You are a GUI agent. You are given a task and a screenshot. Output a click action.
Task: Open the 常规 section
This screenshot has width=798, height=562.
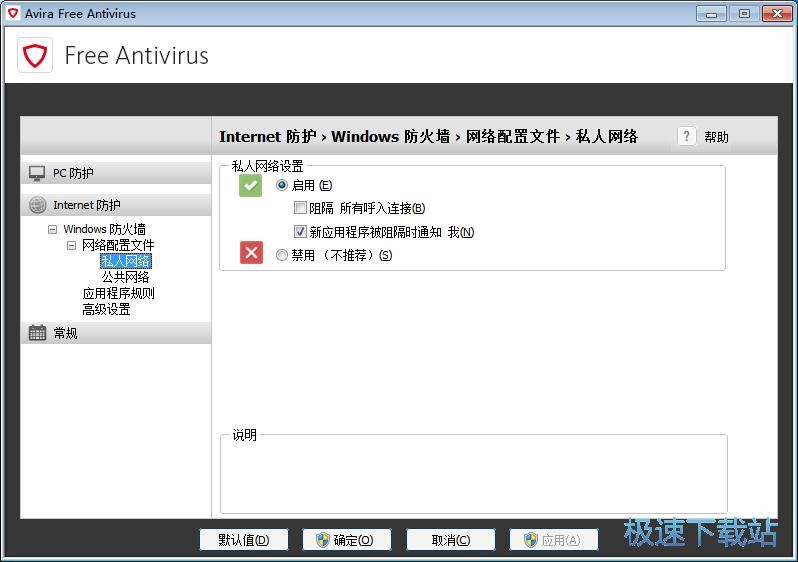tap(116, 333)
